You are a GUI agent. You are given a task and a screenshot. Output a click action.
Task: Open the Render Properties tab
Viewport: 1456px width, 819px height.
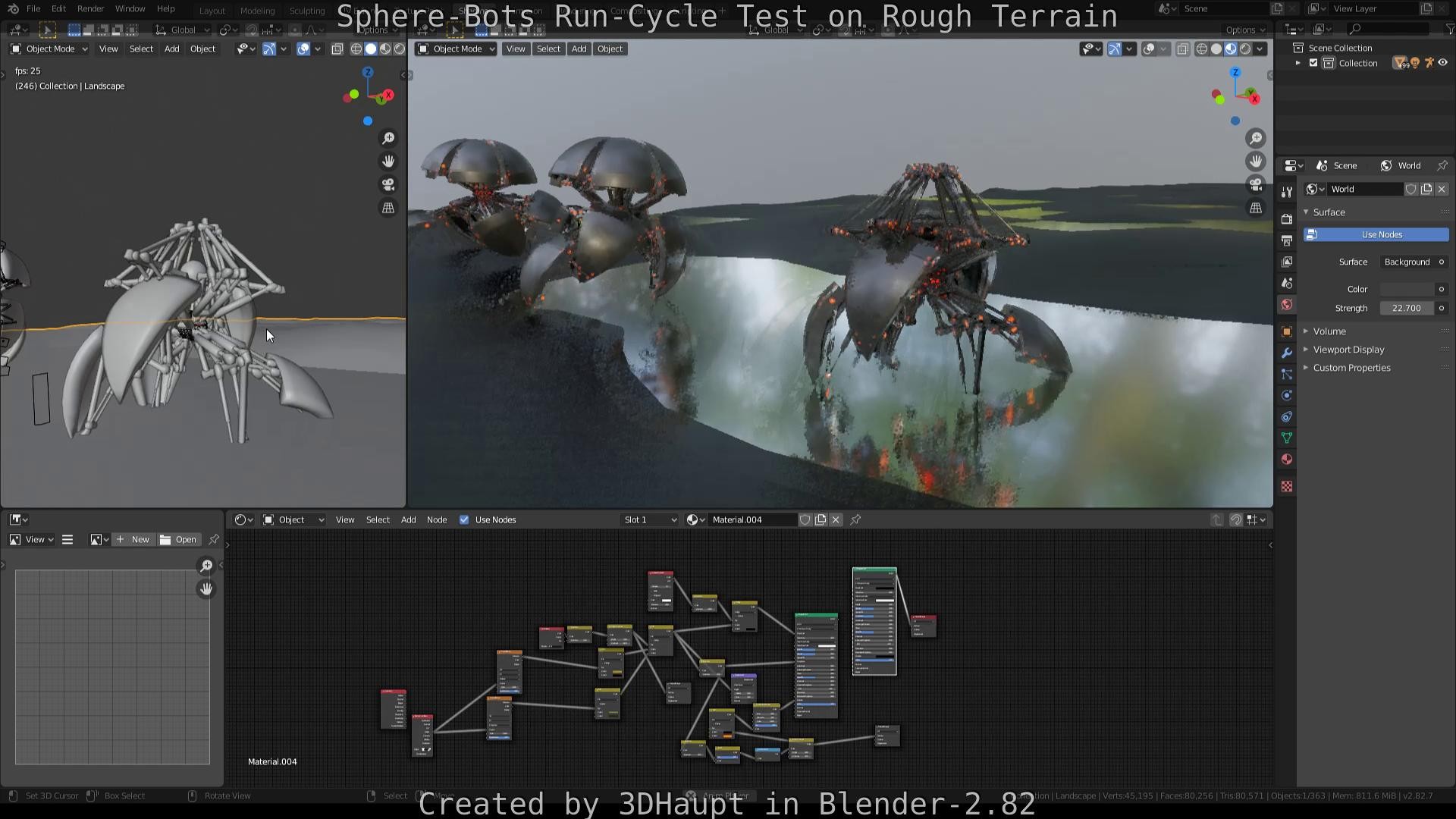1286,219
